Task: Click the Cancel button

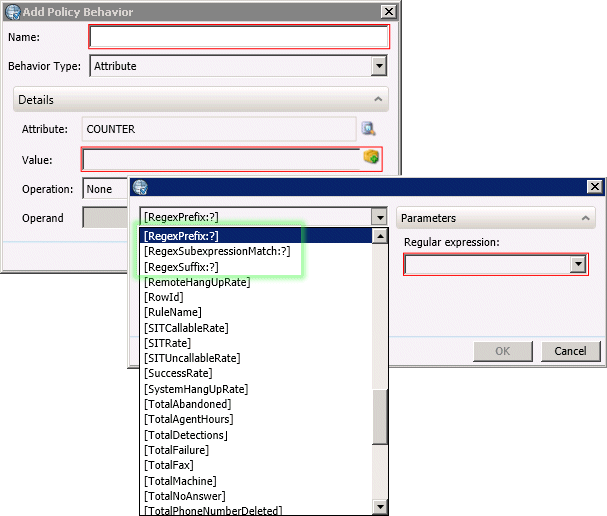Action: pos(570,351)
